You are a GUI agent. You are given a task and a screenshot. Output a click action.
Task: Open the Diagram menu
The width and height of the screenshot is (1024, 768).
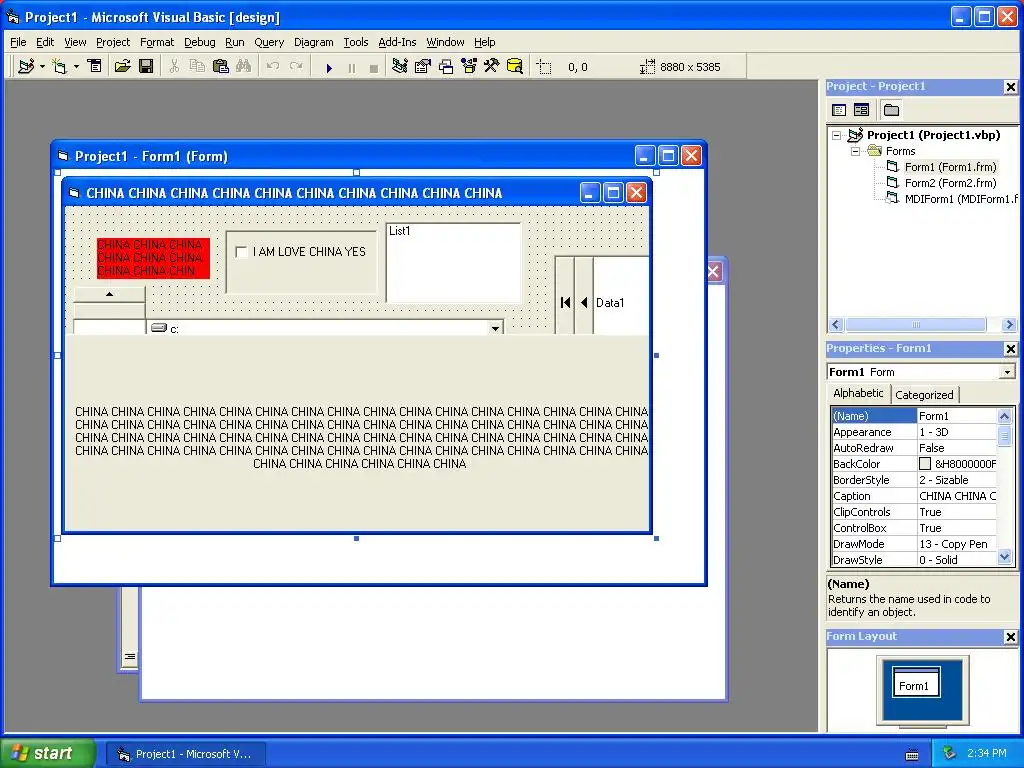(x=313, y=42)
